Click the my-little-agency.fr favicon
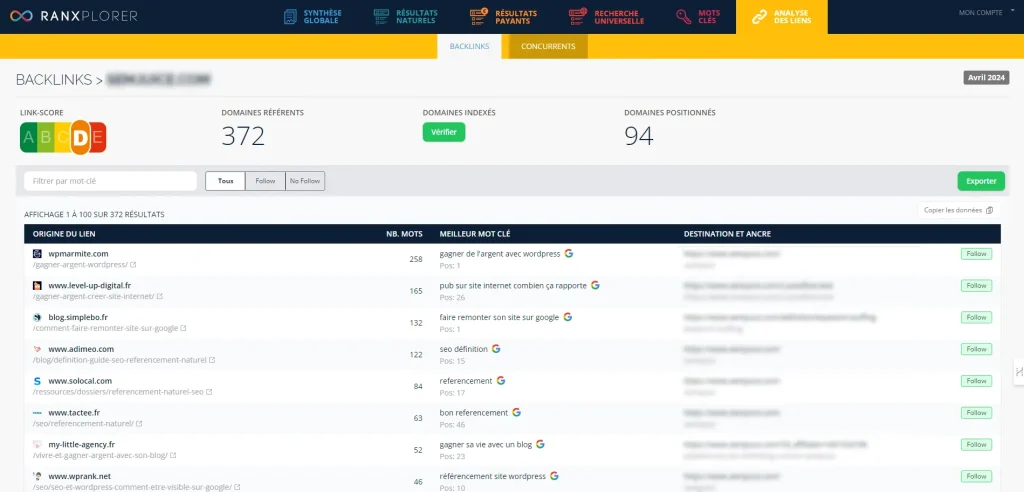1024x492 pixels. tap(37, 444)
